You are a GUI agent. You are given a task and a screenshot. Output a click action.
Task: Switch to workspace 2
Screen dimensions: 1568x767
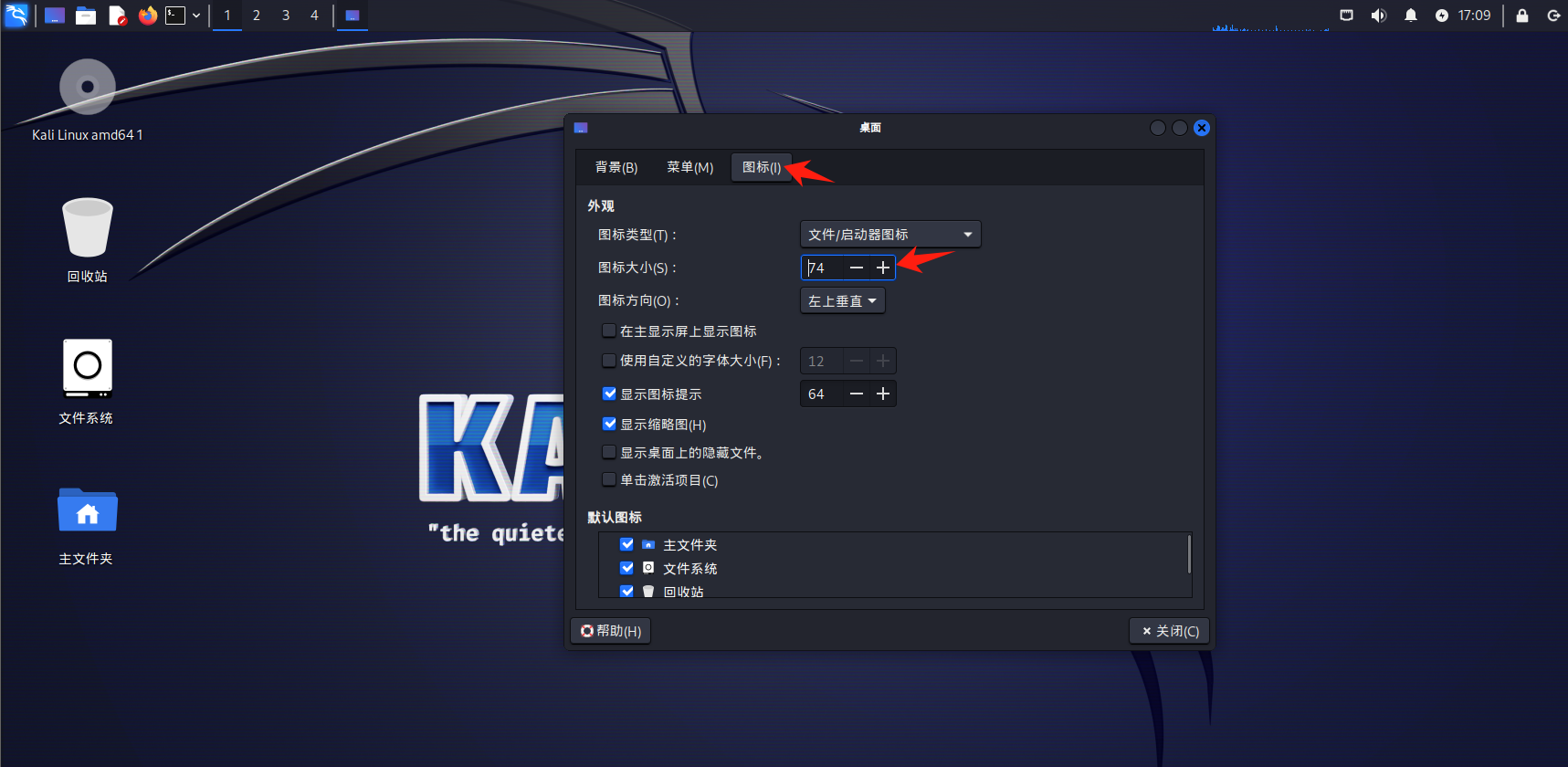click(257, 16)
